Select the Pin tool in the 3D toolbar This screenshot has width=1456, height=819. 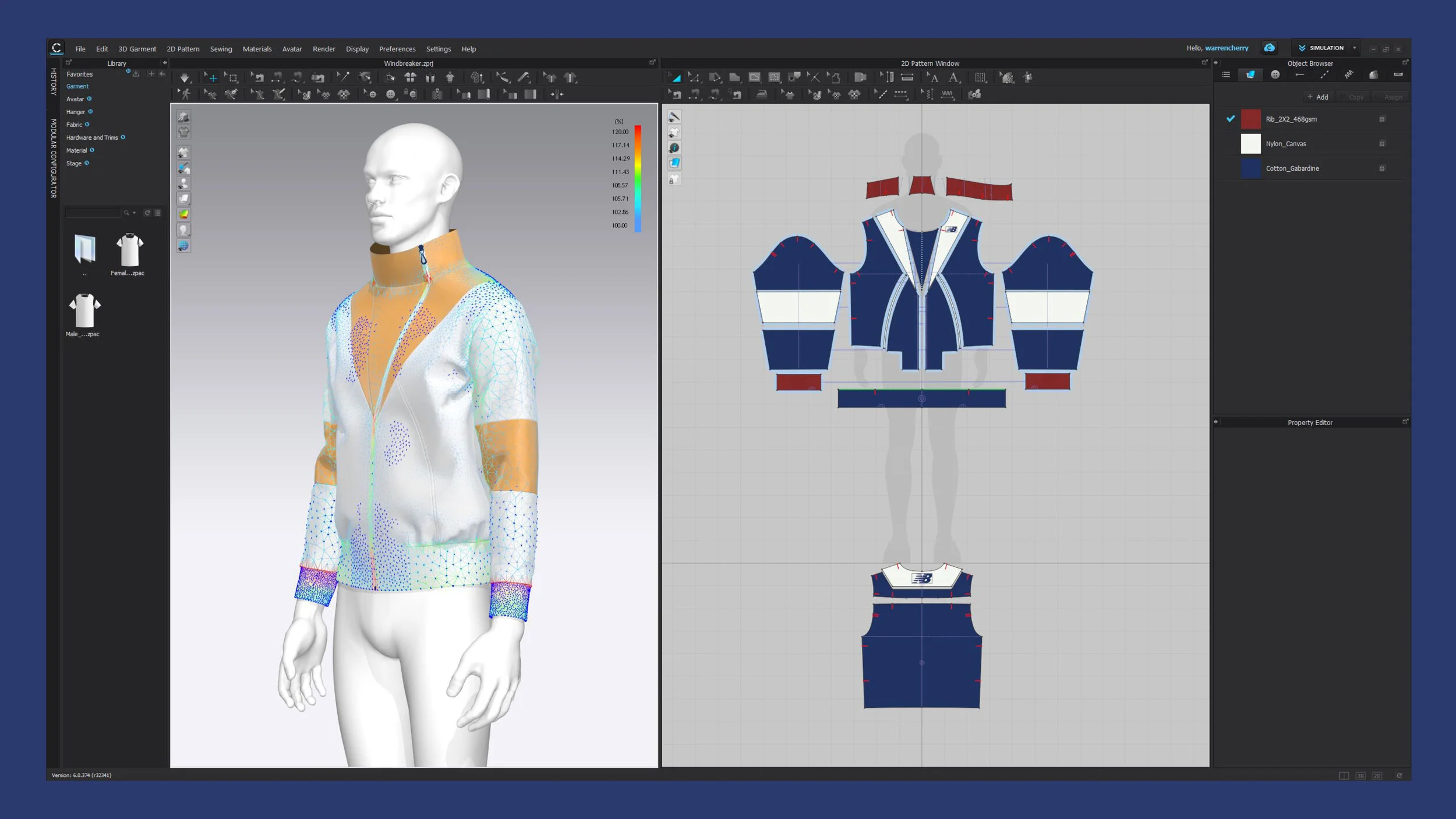[343, 77]
